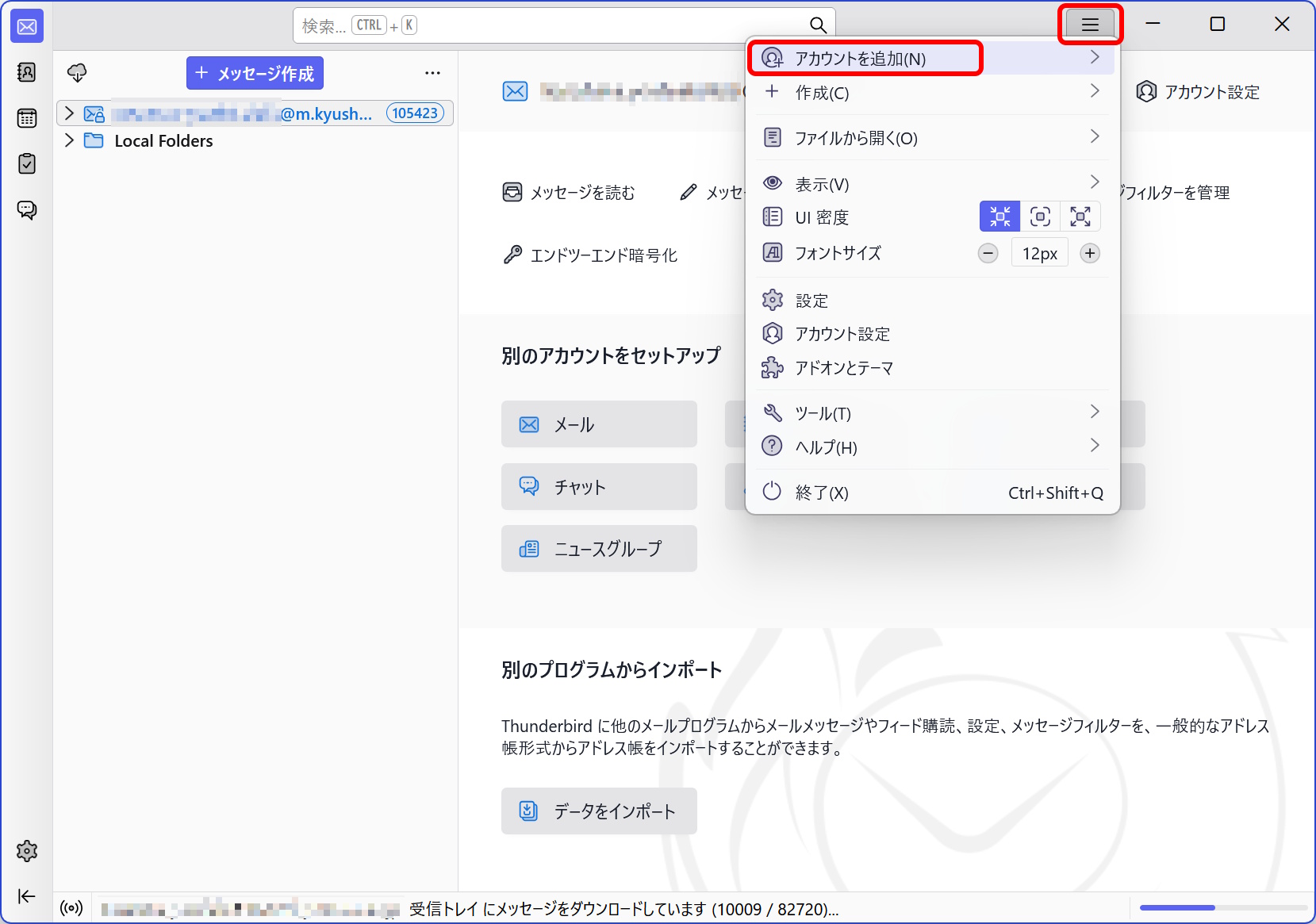Click the mail account envelope icon in header
Screen dimensions: 1316x924
515,92
